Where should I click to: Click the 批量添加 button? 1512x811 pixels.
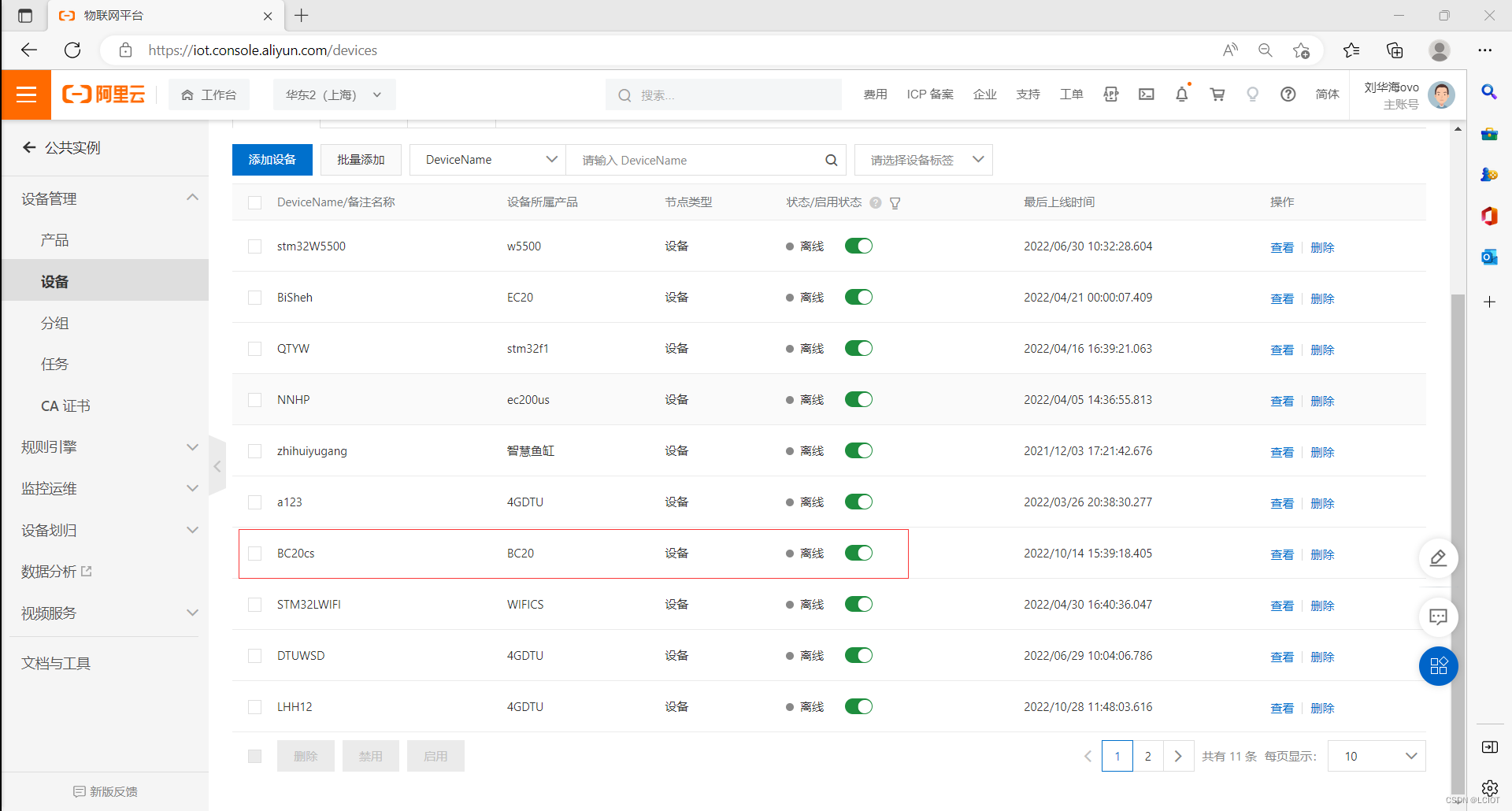[x=361, y=160]
